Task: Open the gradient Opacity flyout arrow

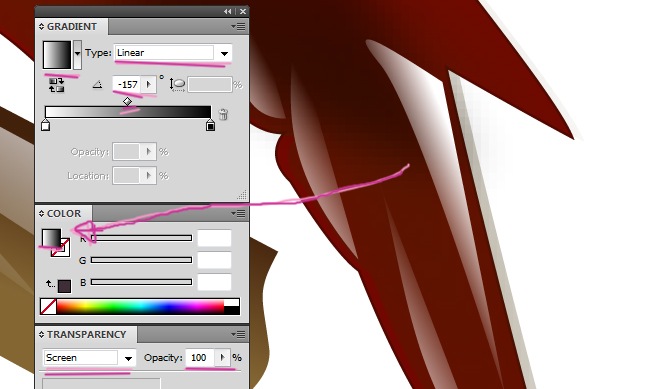Action: pos(148,152)
